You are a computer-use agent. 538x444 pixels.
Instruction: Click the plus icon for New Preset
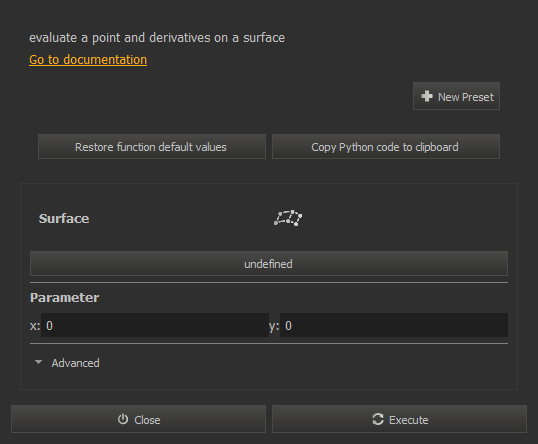[427, 96]
